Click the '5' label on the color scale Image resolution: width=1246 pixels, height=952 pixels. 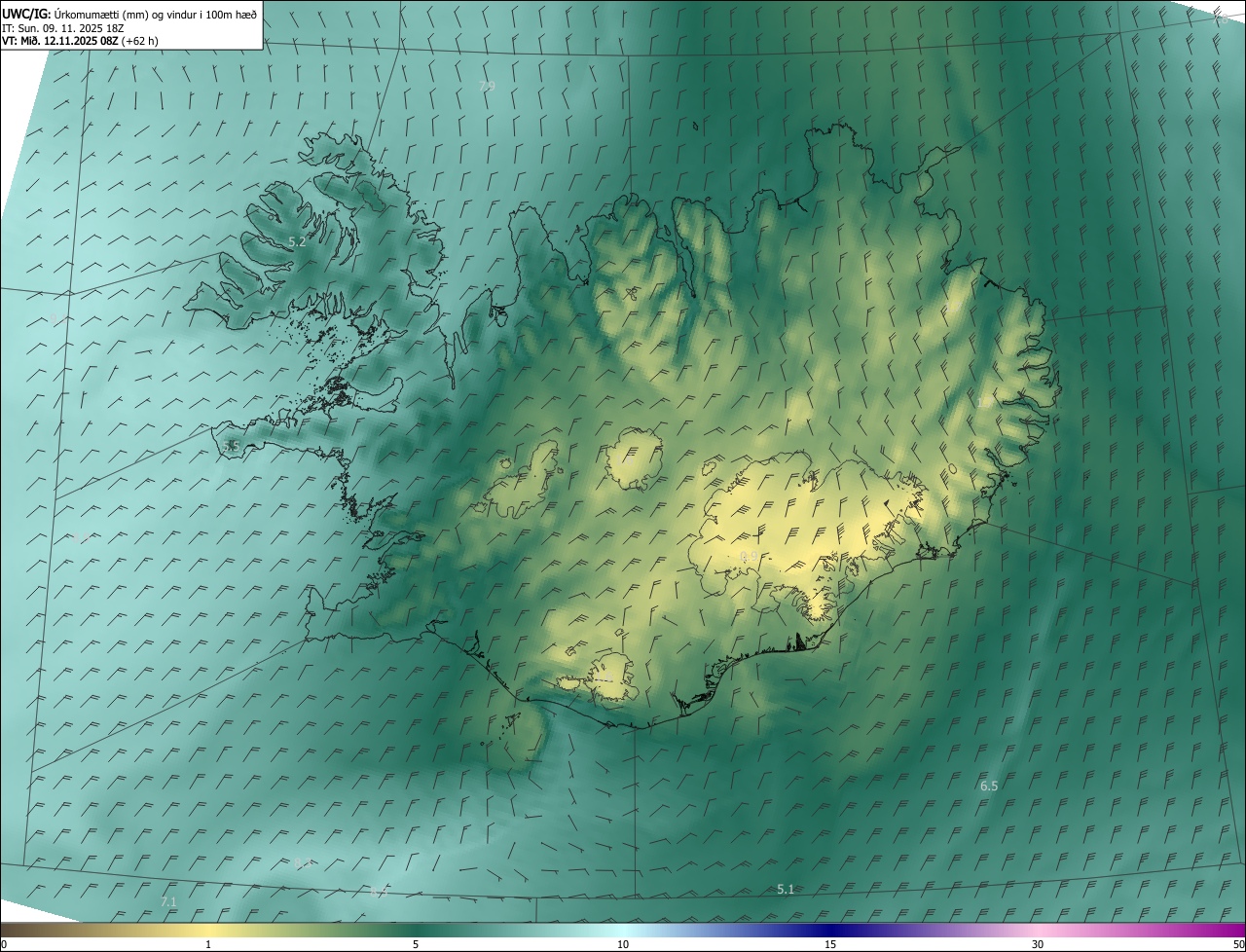416,944
